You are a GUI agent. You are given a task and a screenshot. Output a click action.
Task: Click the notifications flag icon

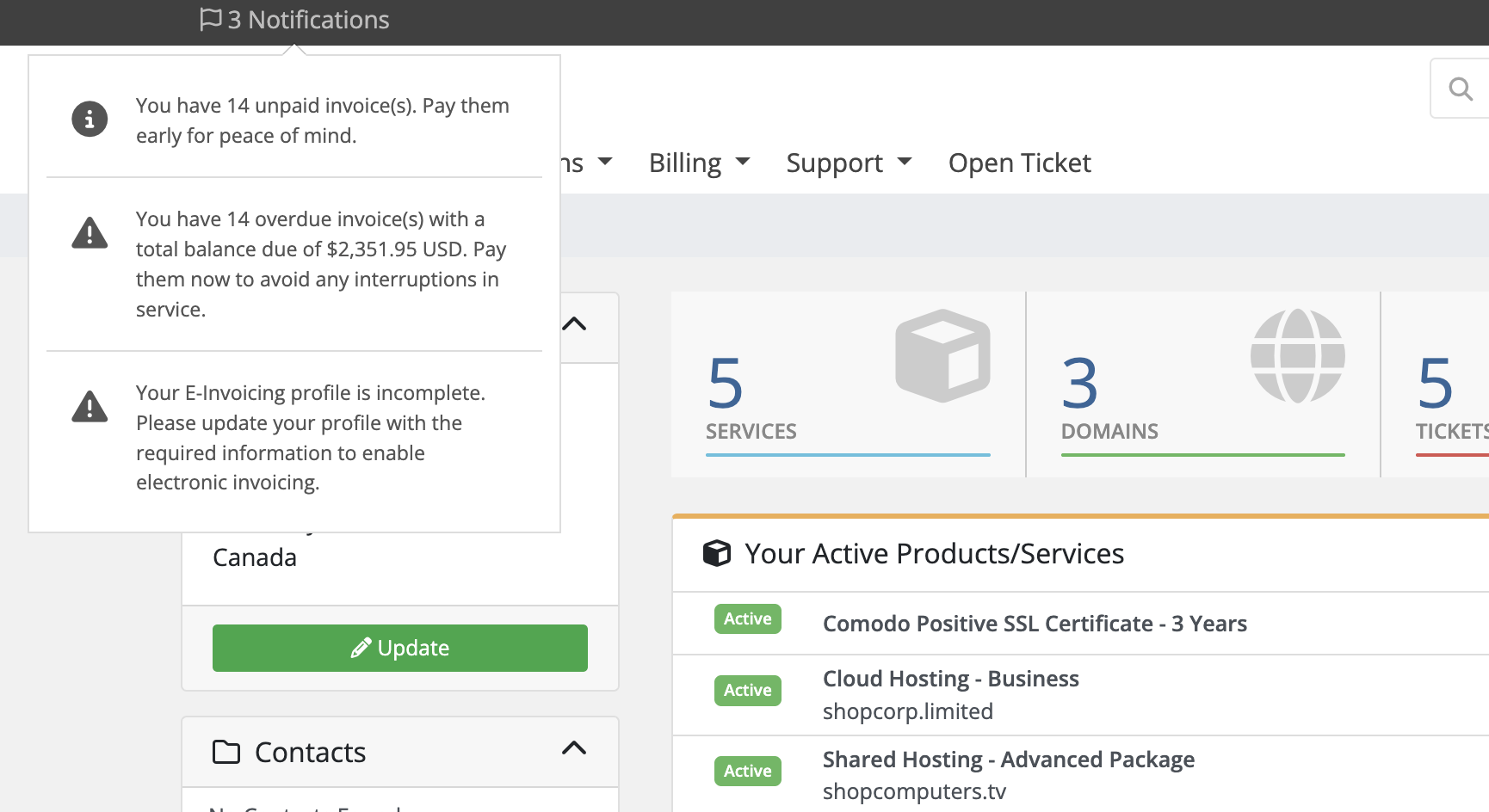[210, 19]
